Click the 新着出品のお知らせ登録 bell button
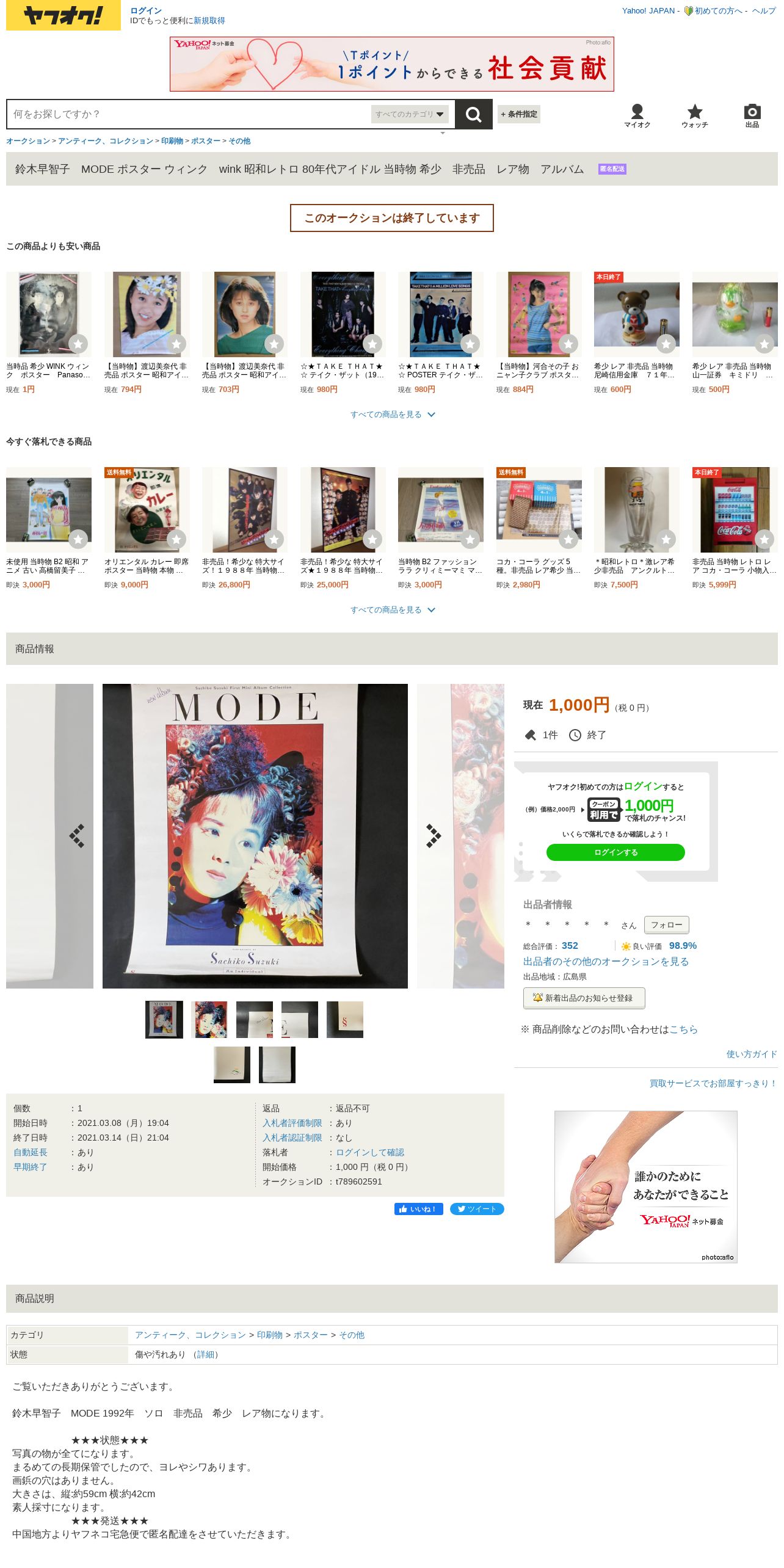 point(584,998)
